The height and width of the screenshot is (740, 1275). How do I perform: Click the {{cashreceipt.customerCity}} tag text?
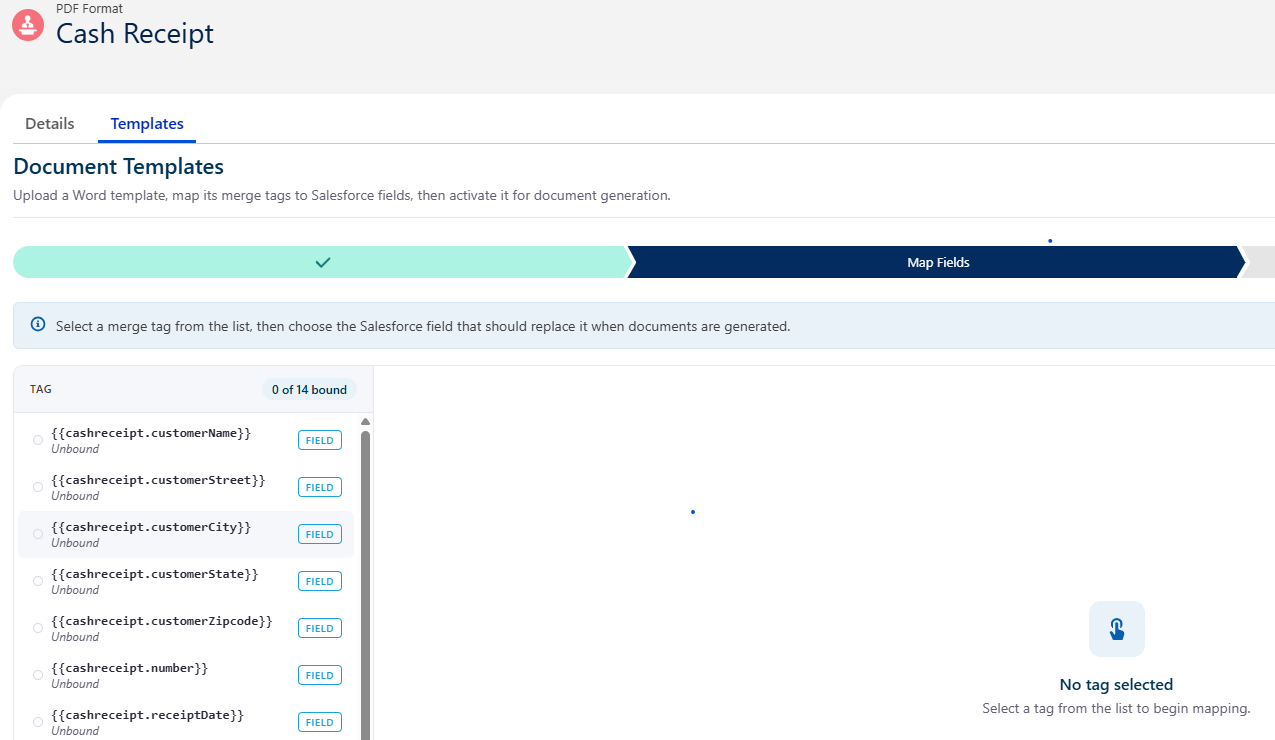pos(151,527)
